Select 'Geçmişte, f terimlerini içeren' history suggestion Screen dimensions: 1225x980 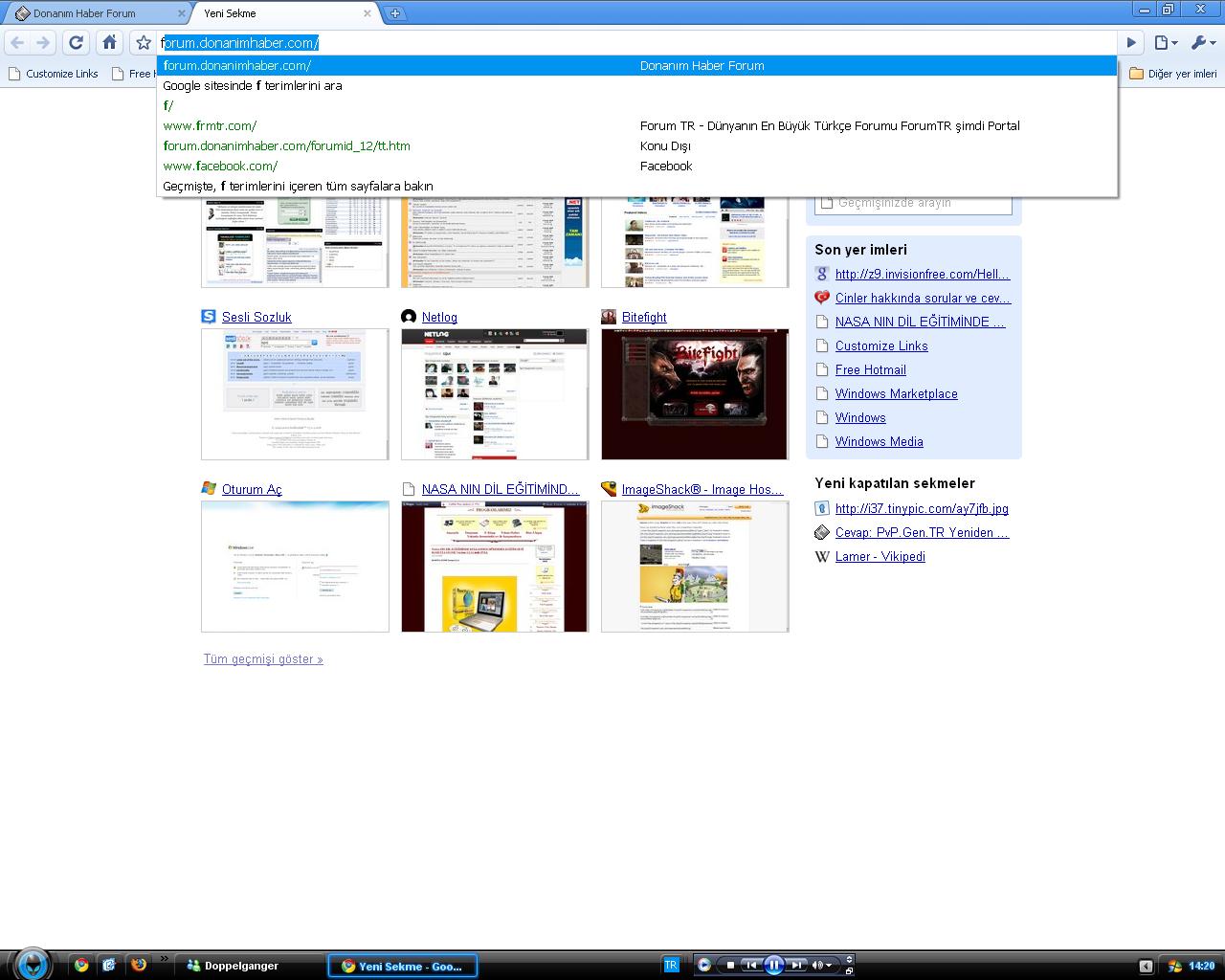tap(637, 186)
